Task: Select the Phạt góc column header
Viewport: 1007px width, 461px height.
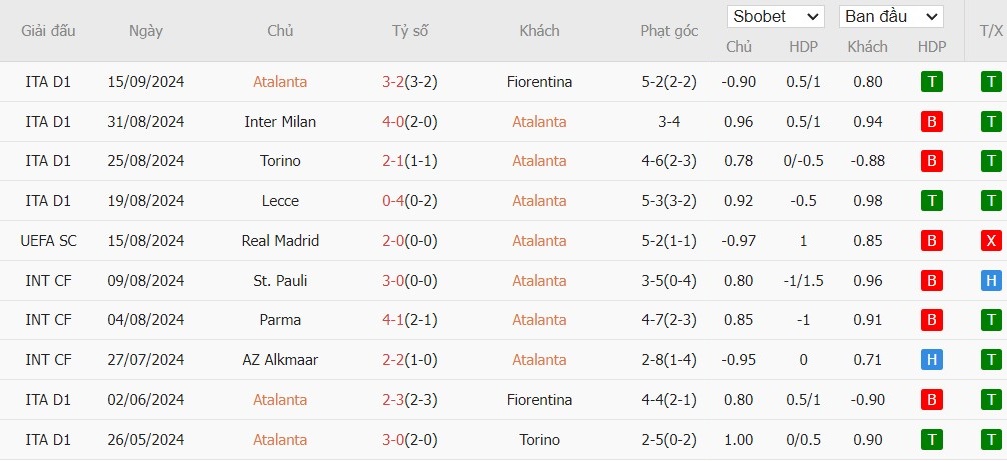Action: [669, 31]
